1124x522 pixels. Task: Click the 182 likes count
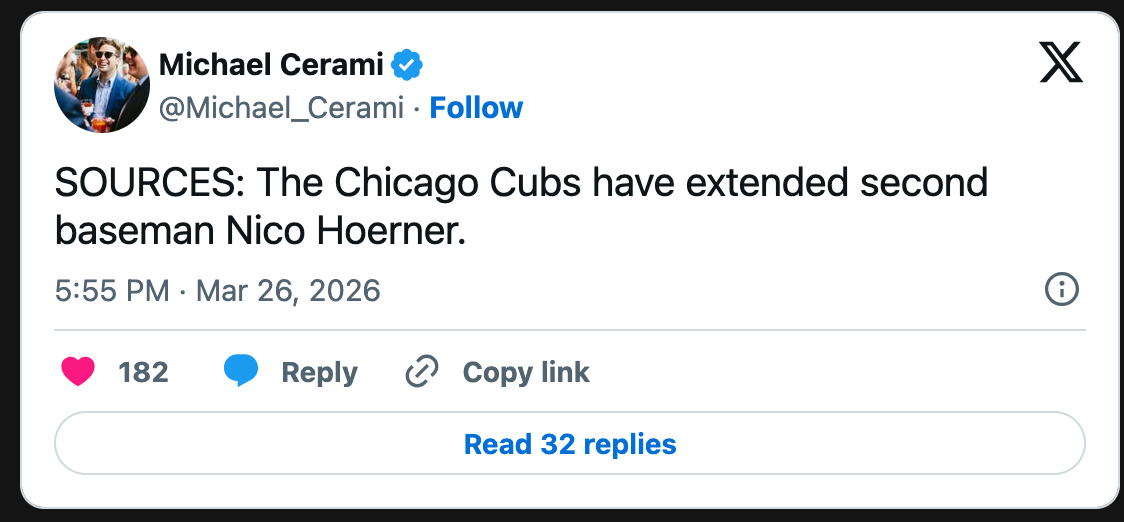(x=143, y=372)
